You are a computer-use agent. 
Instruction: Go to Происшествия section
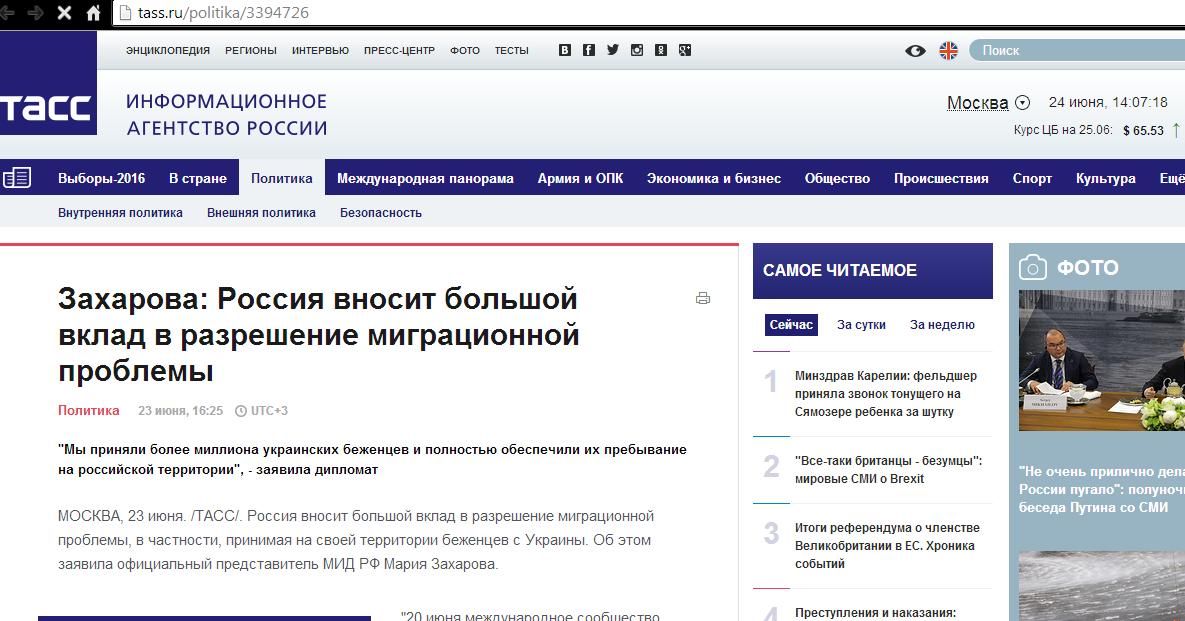pyautogui.click(x=941, y=178)
